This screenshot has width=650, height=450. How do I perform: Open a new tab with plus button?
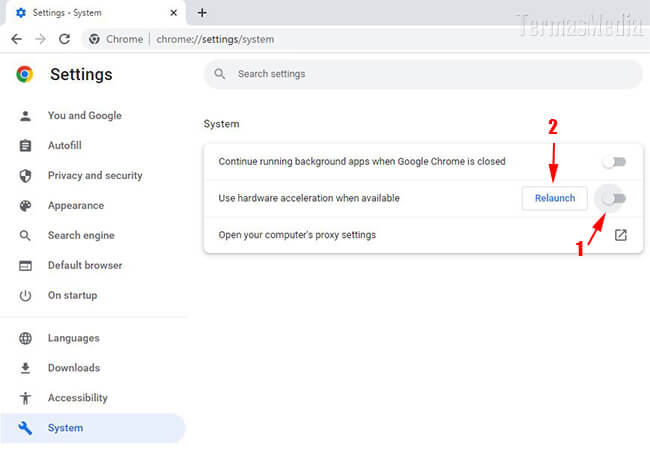click(x=202, y=13)
